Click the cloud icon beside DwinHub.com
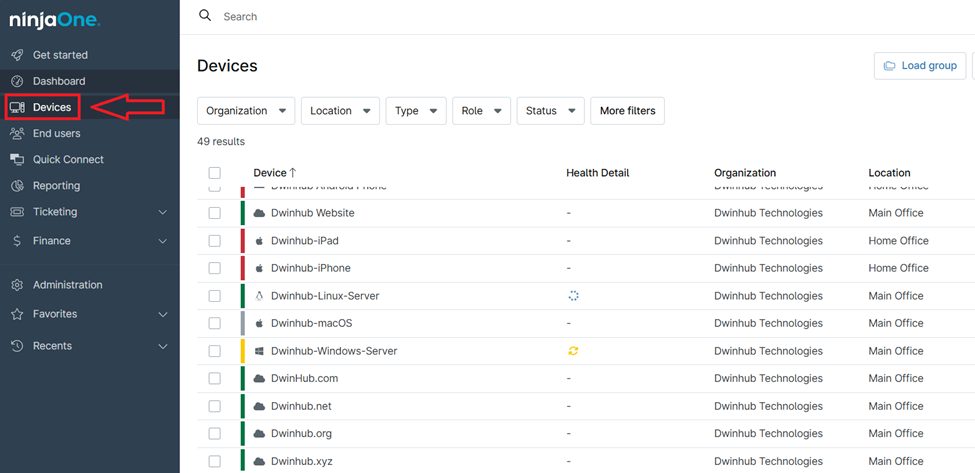The width and height of the screenshot is (975, 473). point(259,379)
